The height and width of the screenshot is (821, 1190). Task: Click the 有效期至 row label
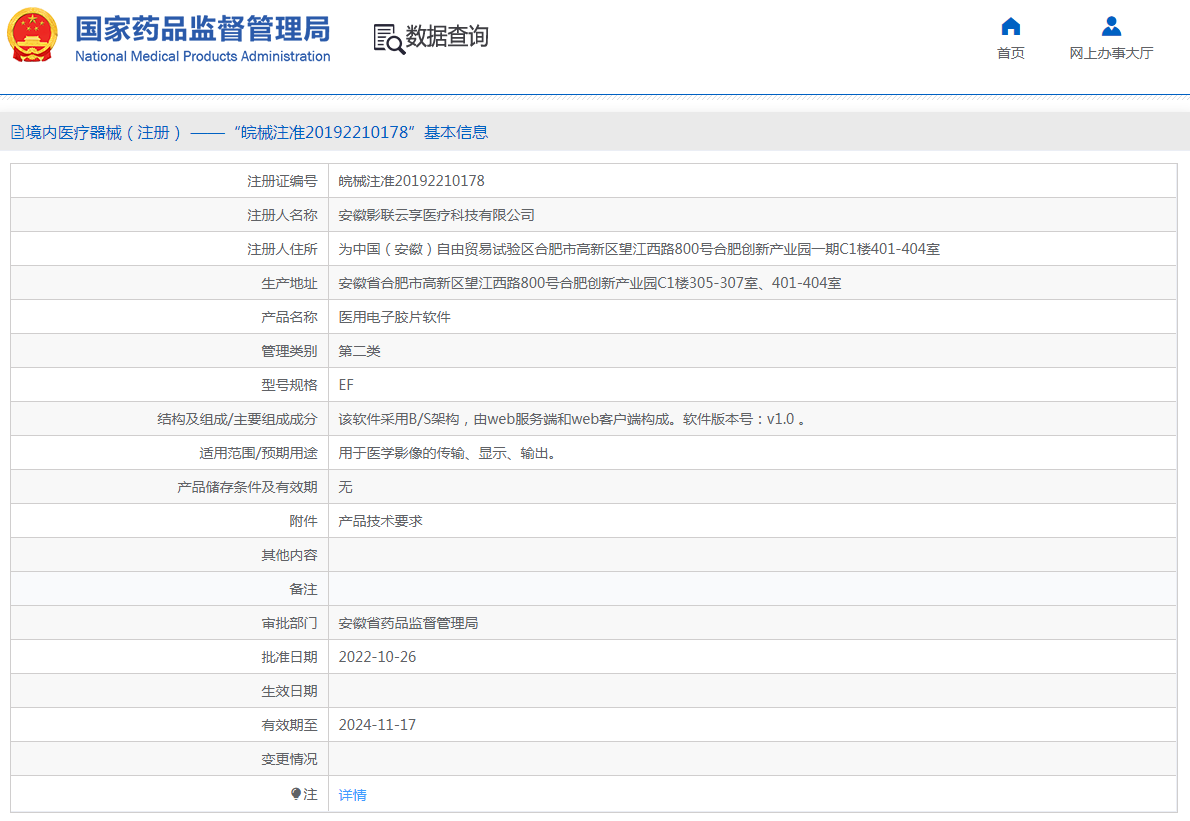[289, 725]
